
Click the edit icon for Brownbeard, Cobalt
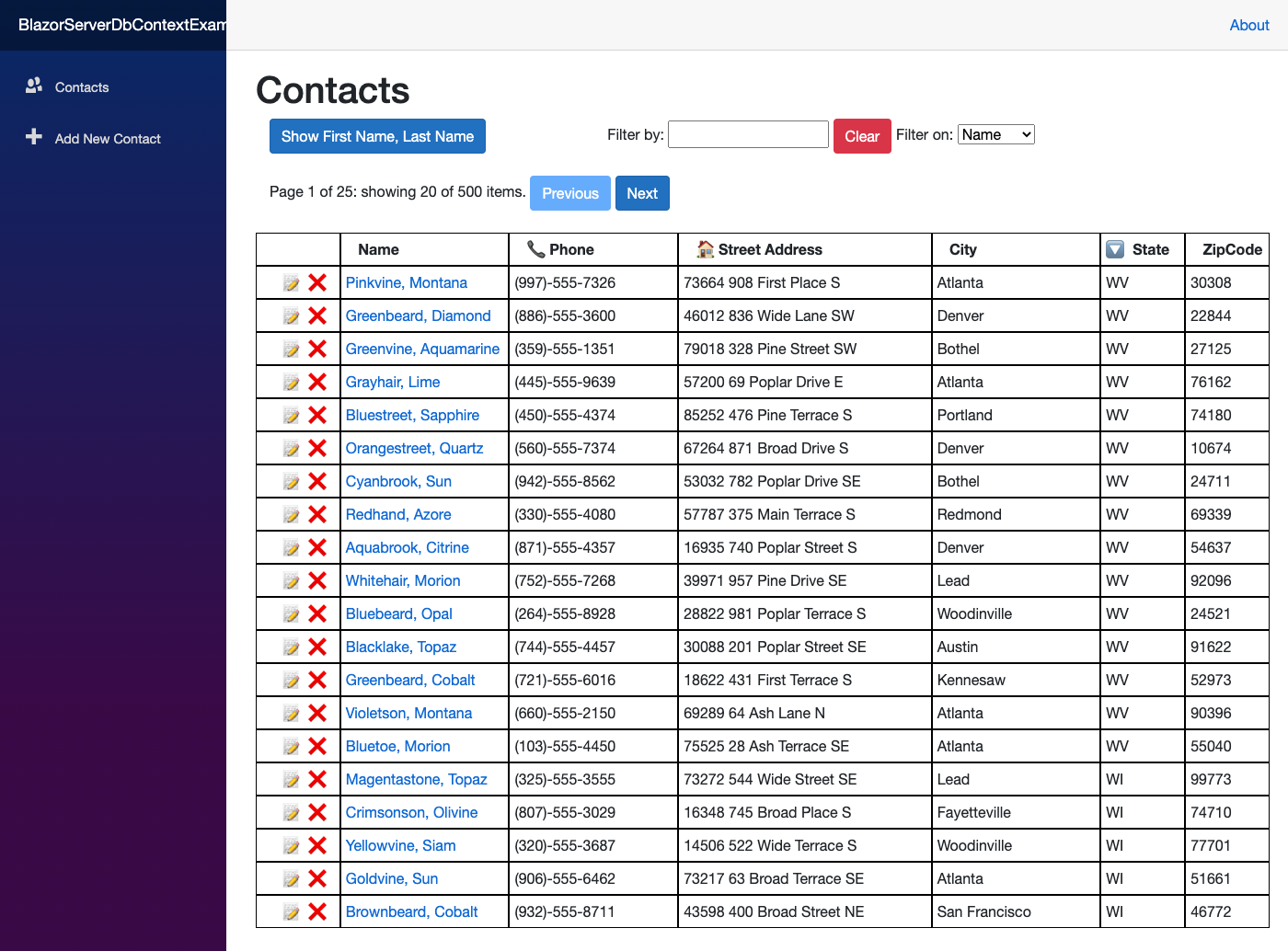coord(292,911)
